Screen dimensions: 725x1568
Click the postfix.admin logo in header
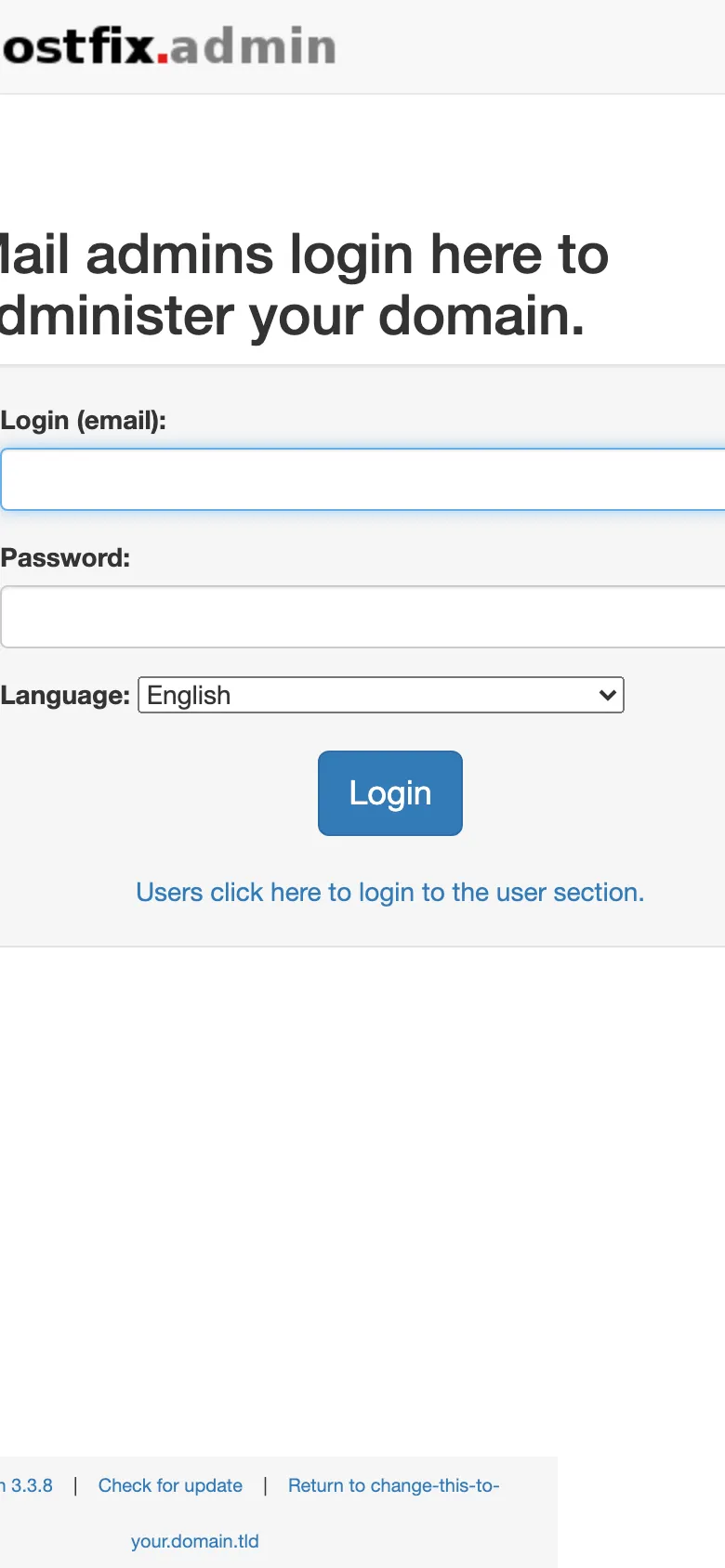click(x=168, y=46)
